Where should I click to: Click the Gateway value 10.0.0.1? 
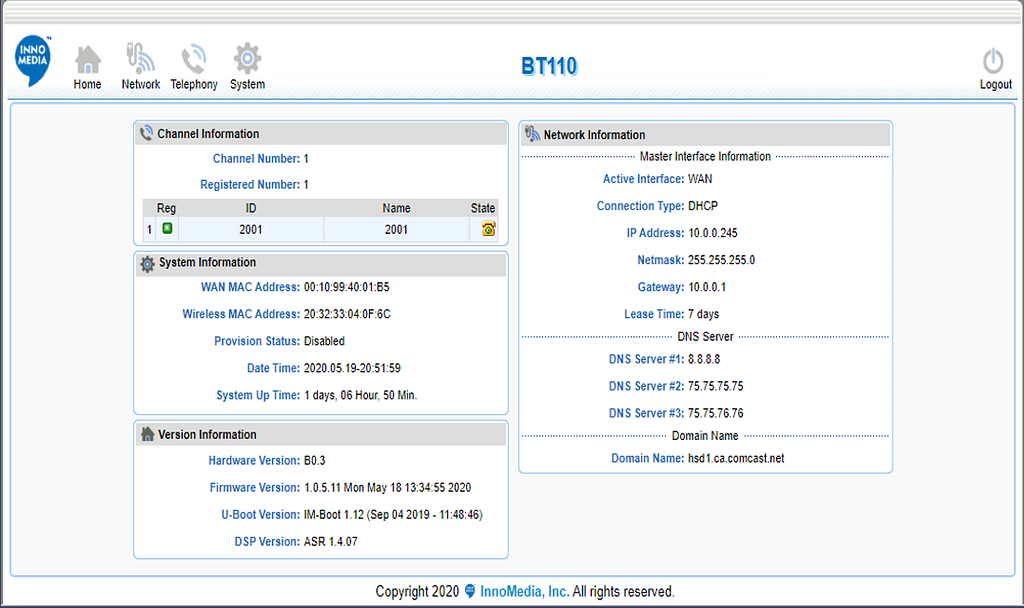pyautogui.click(x=707, y=287)
